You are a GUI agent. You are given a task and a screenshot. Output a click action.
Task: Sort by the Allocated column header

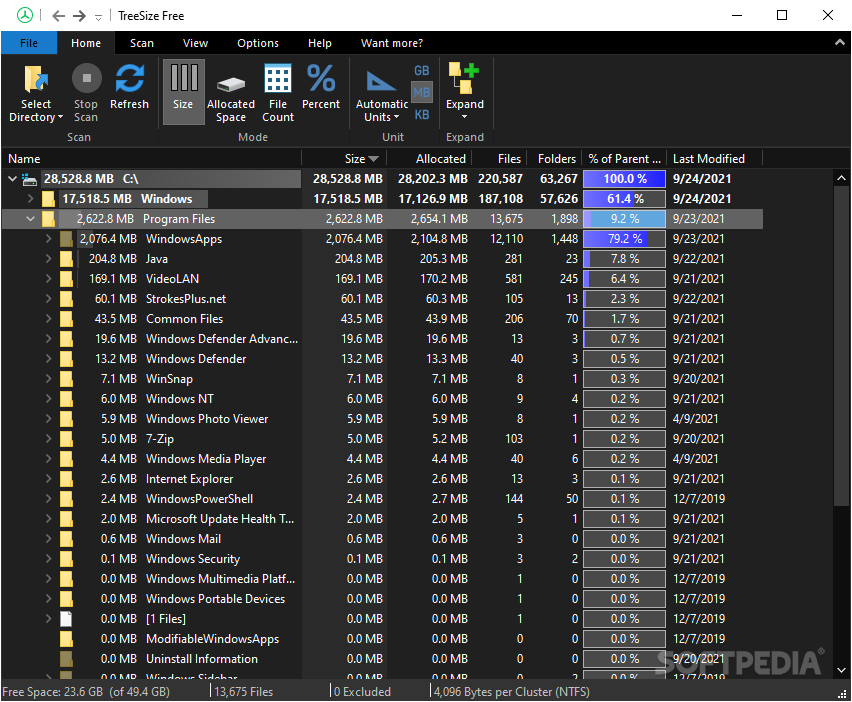click(429, 159)
